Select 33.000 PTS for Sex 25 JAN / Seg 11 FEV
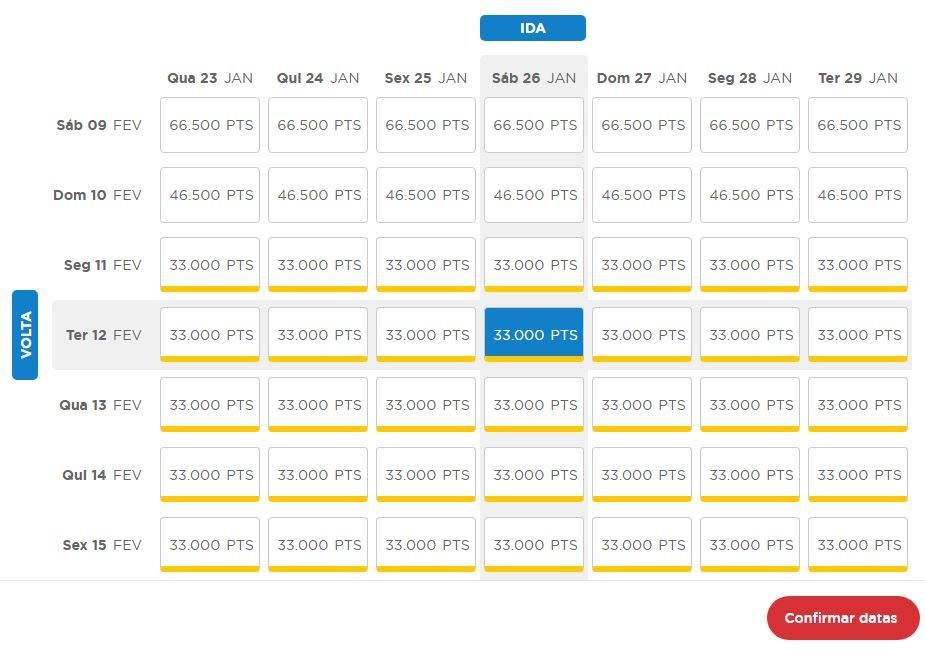Image resolution: width=925 pixels, height=651 pixels. 426,265
